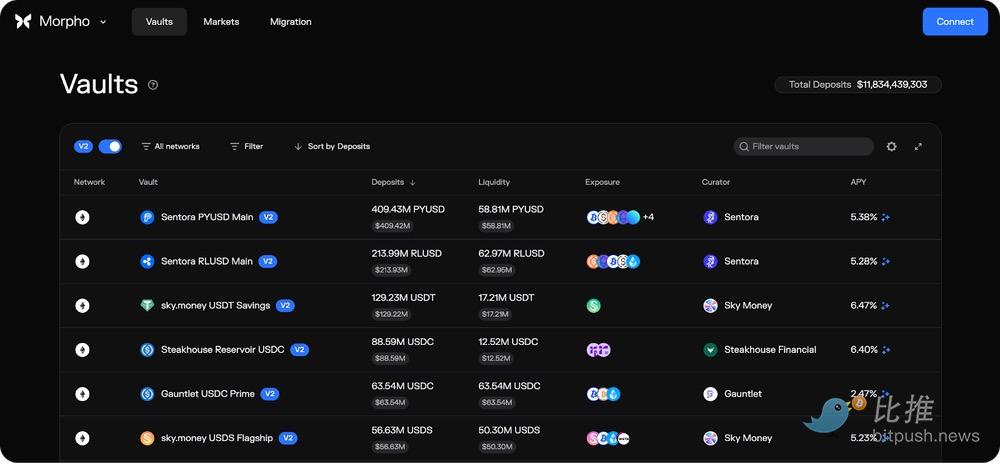Click the Morpho butterfly logo
This screenshot has width=1000, height=463.
coord(23,22)
